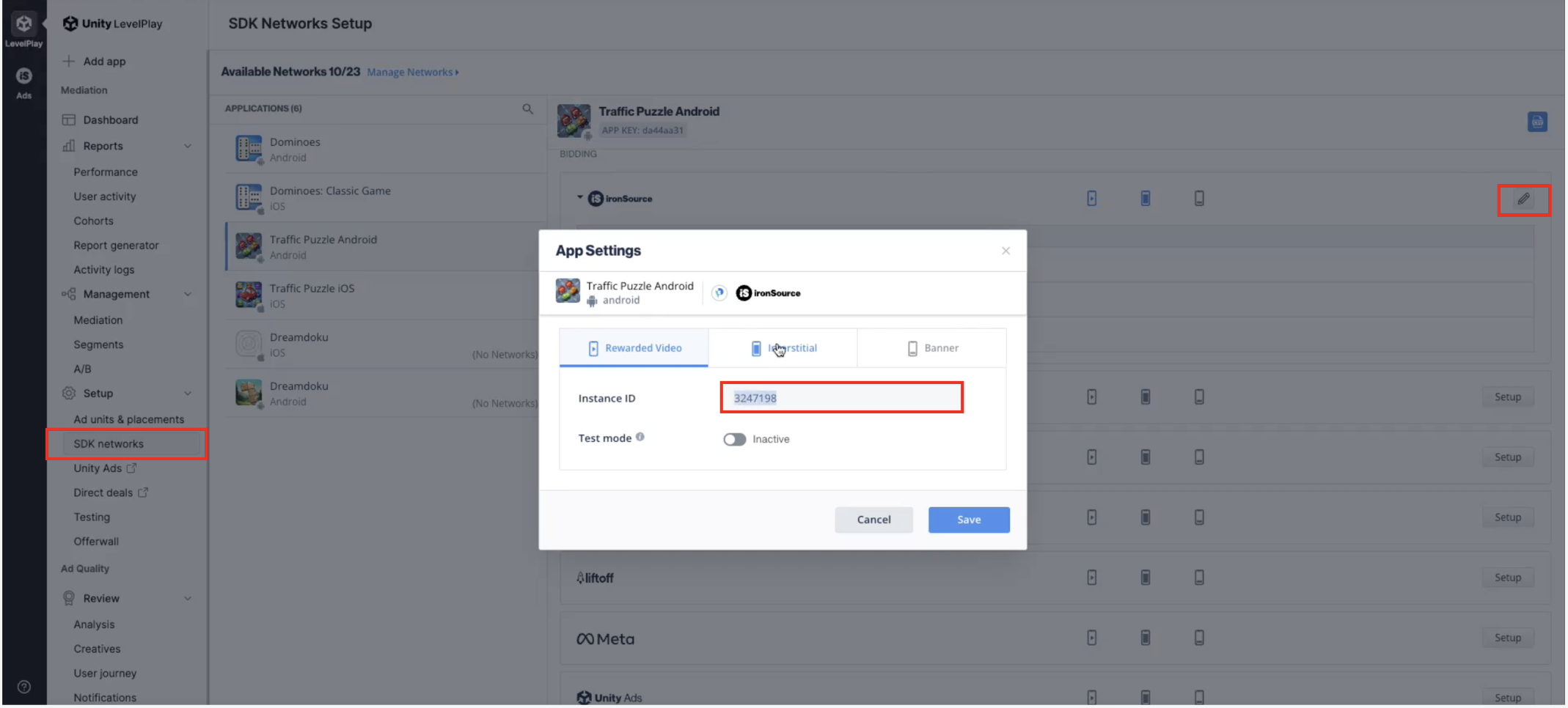Click liftoff row banner icon
The image size is (1568, 708).
point(1199,578)
